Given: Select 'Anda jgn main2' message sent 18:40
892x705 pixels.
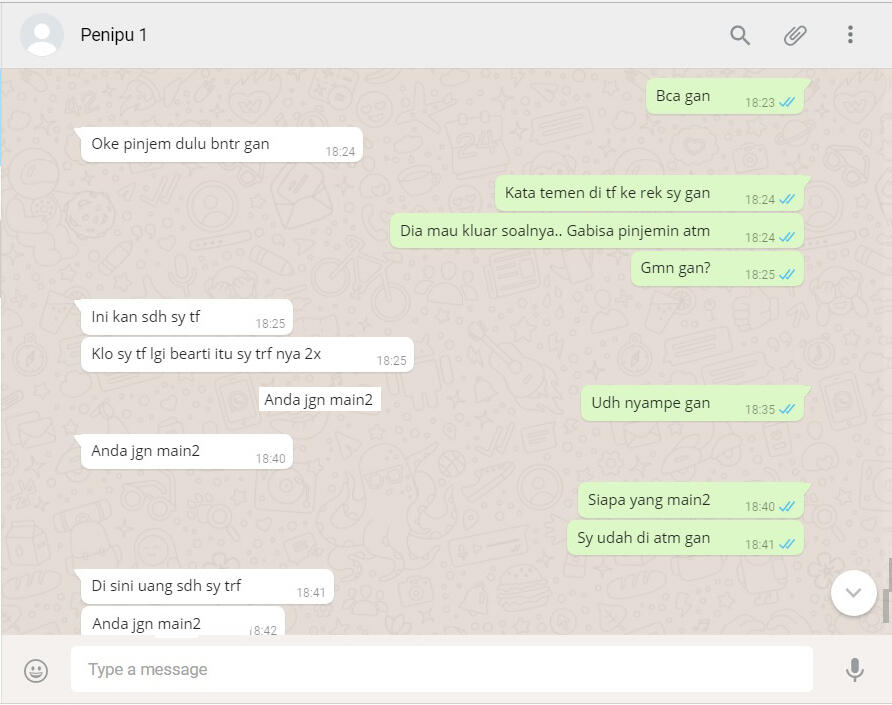Looking at the screenshot, I should point(187,452).
